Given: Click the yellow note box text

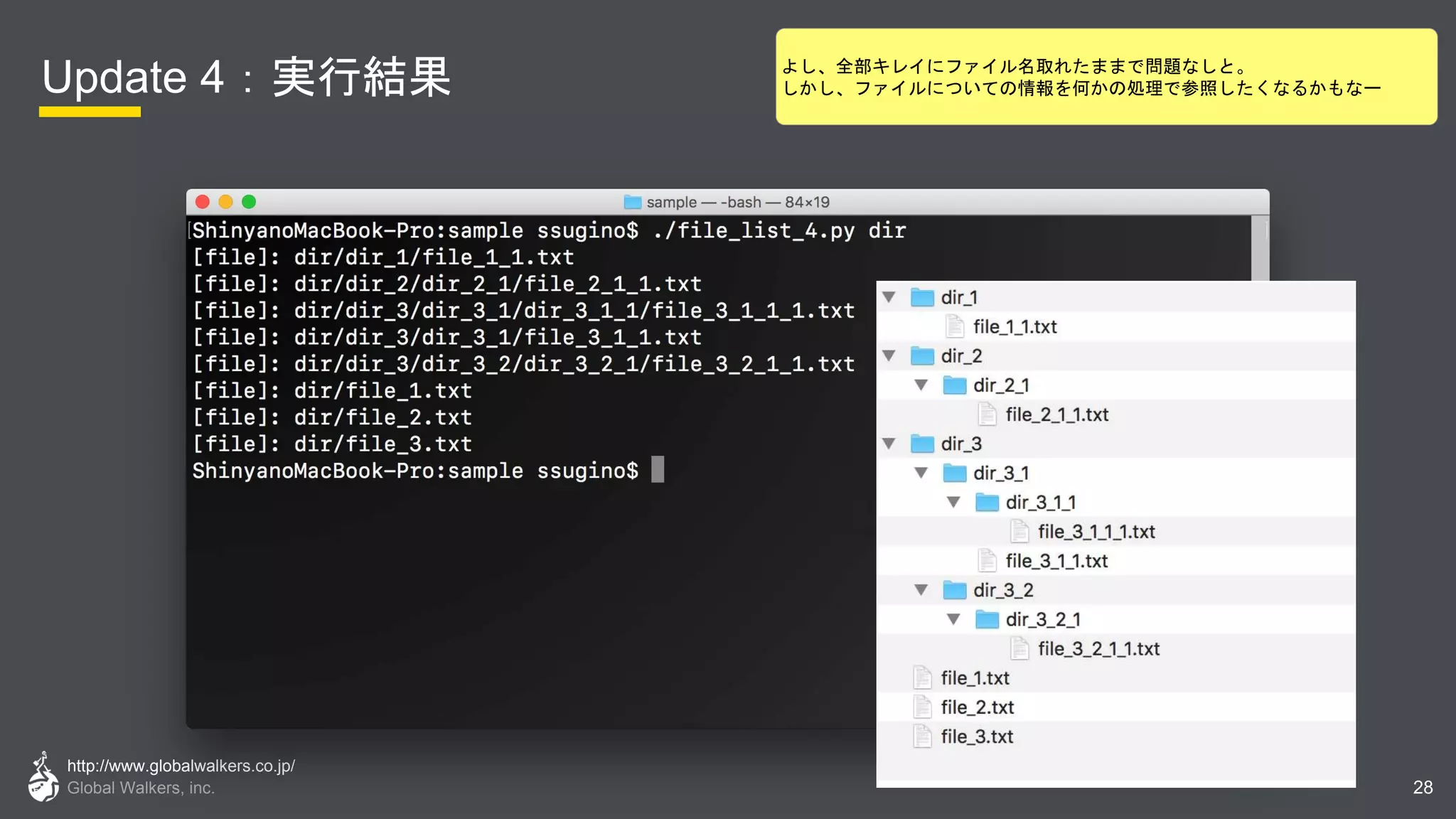Looking at the screenshot, I should coord(1081,77).
